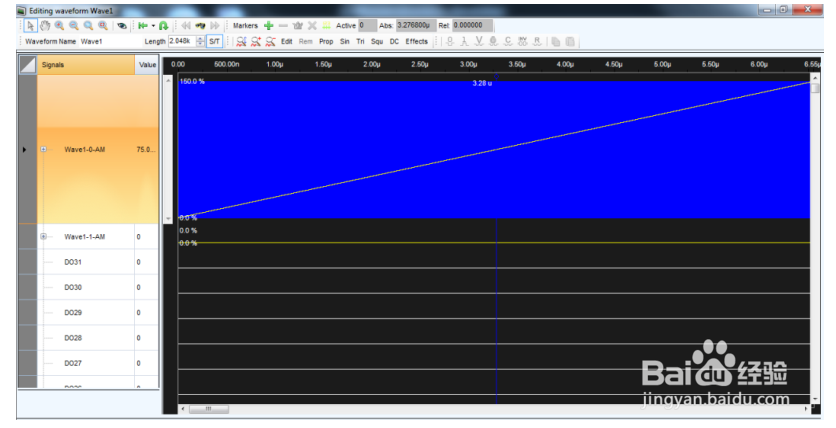Select the arrow pointer tool
Screen dimensions: 836x428
coord(30,26)
